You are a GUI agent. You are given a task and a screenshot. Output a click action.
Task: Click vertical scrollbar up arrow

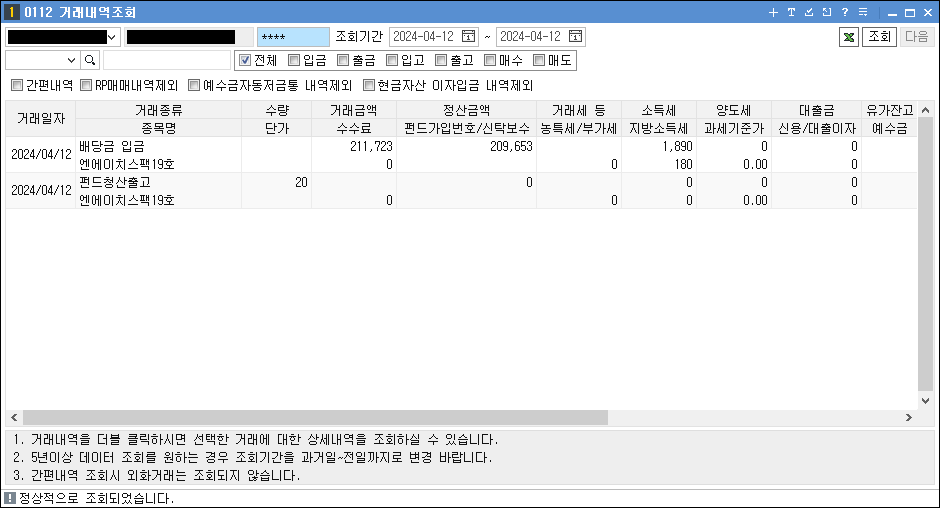click(926, 110)
